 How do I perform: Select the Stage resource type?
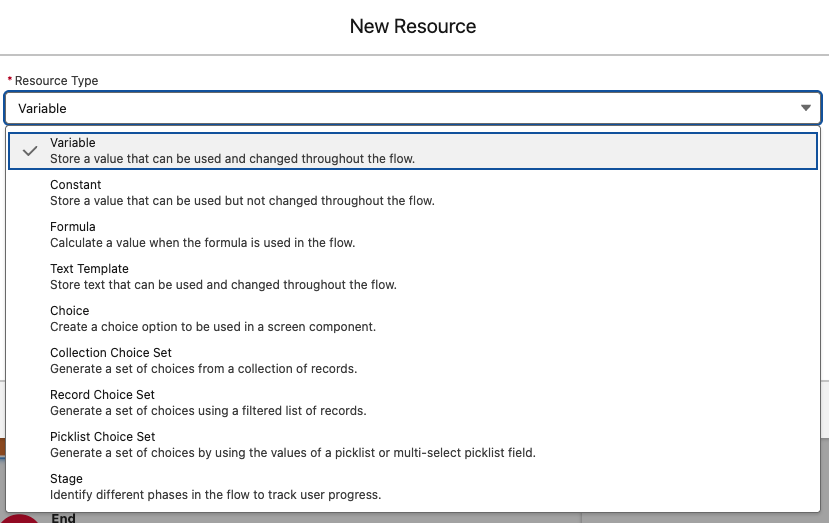pyautogui.click(x=67, y=479)
